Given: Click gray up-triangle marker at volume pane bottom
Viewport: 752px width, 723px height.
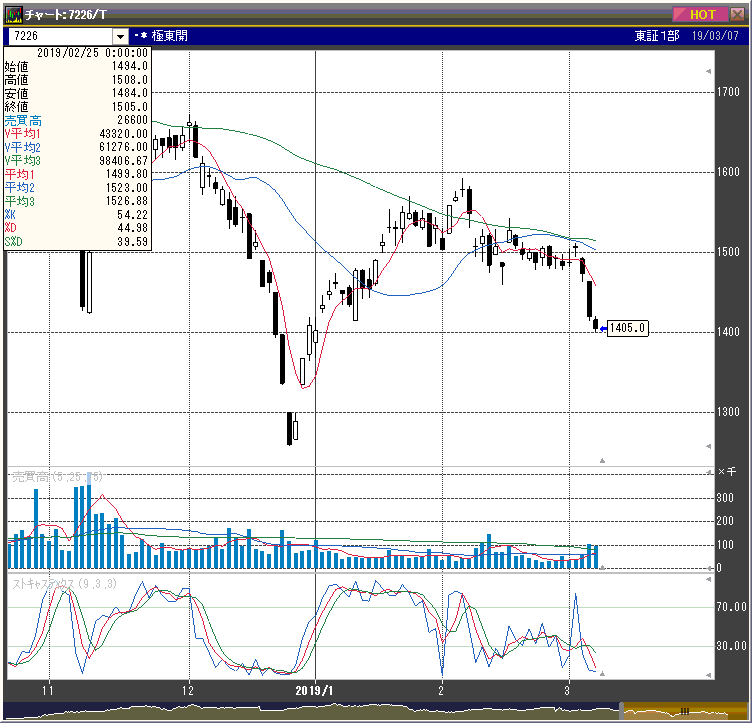Looking at the screenshot, I should [602, 568].
